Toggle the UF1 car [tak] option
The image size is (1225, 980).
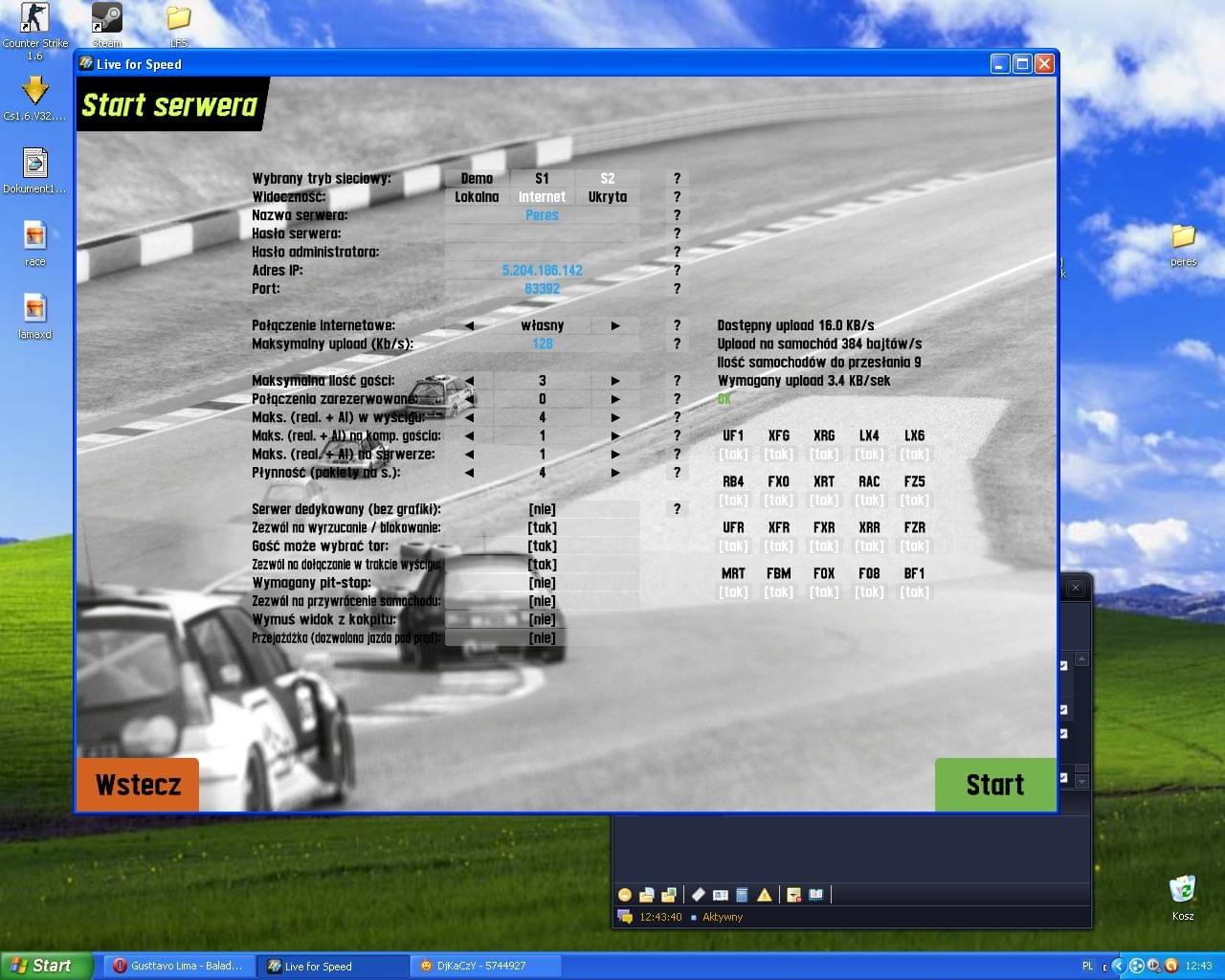tap(733, 455)
